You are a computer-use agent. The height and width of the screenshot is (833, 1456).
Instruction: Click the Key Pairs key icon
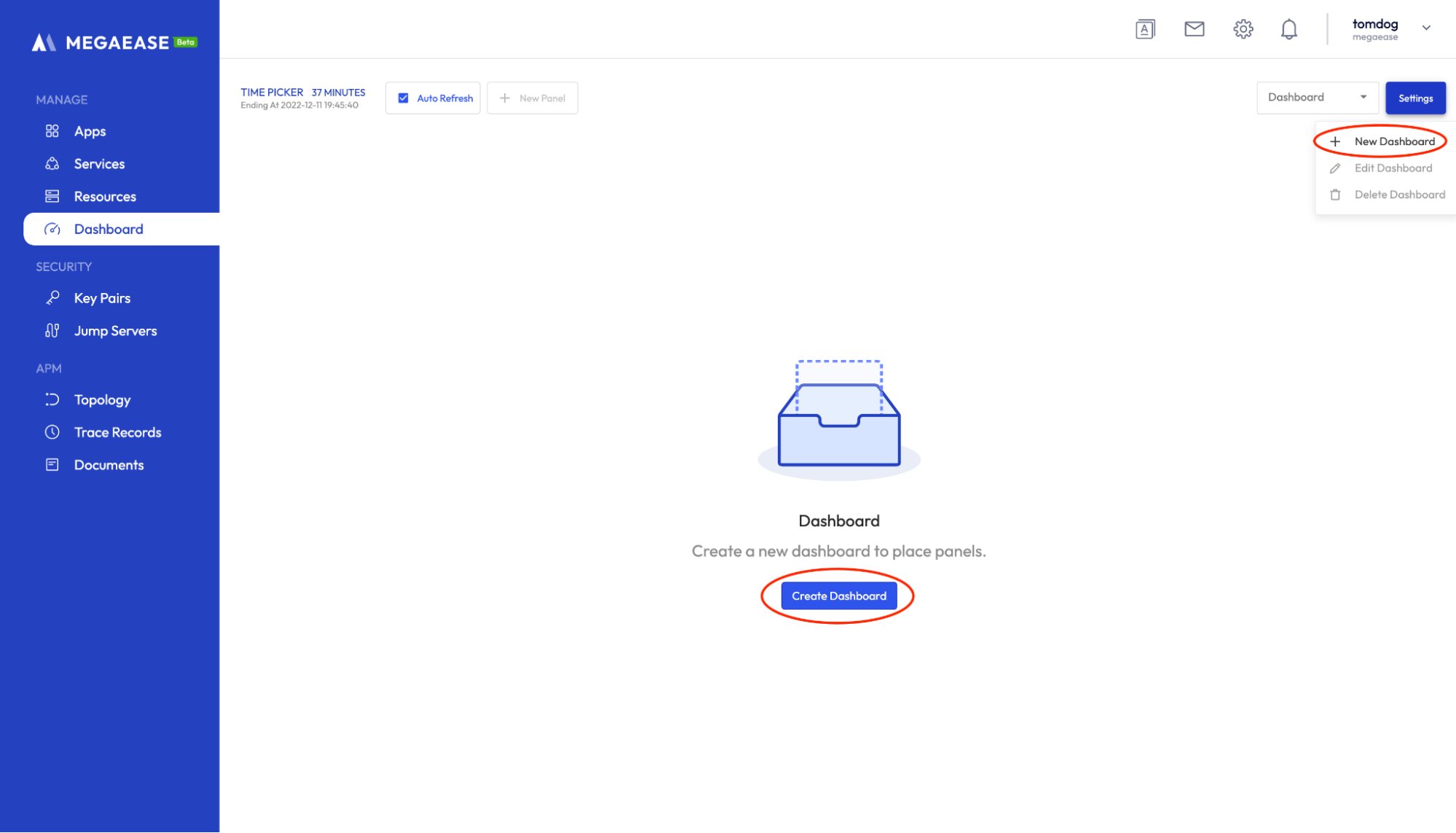(52, 298)
